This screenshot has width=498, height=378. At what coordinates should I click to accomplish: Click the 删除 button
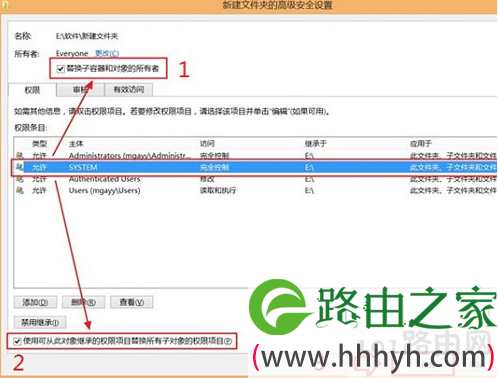point(84,302)
